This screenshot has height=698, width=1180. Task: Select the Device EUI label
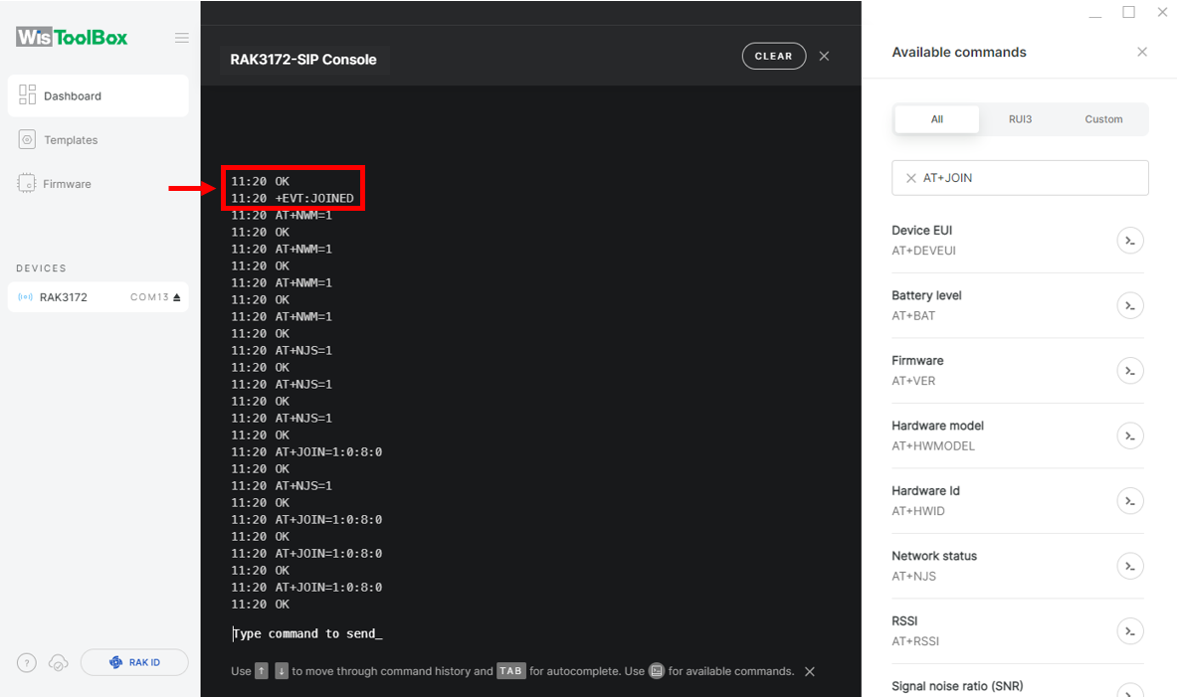coord(922,230)
